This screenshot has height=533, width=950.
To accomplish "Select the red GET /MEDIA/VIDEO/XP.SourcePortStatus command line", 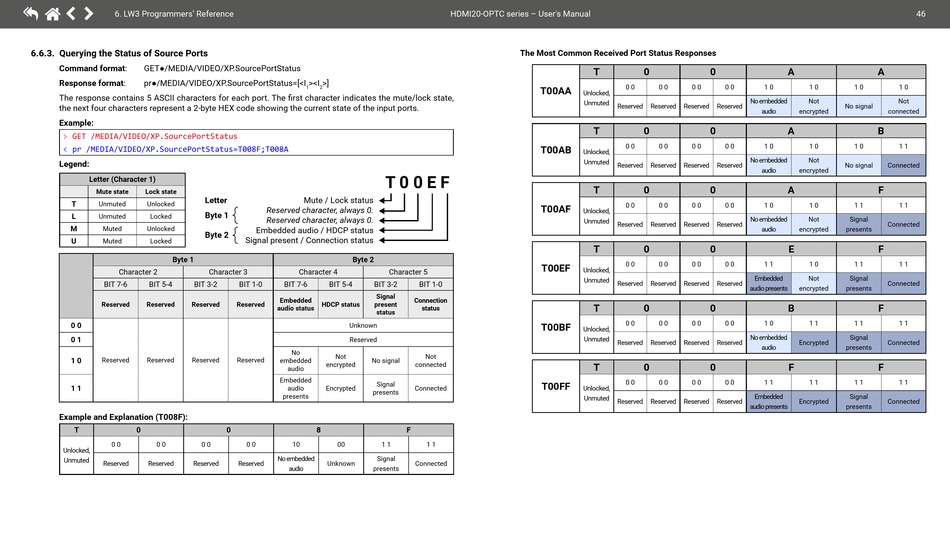I will pos(150,136).
